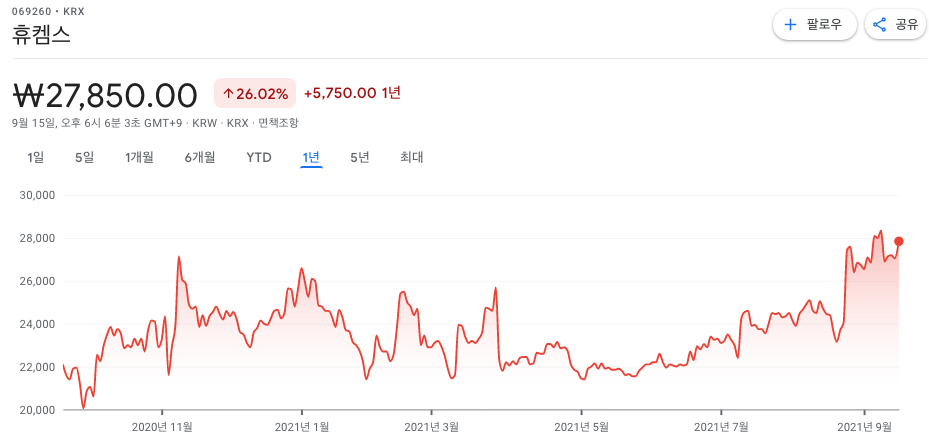Viewport: 929px width, 443px height.
Task: Click the ₩27,850.00 price value
Action: coord(105,95)
